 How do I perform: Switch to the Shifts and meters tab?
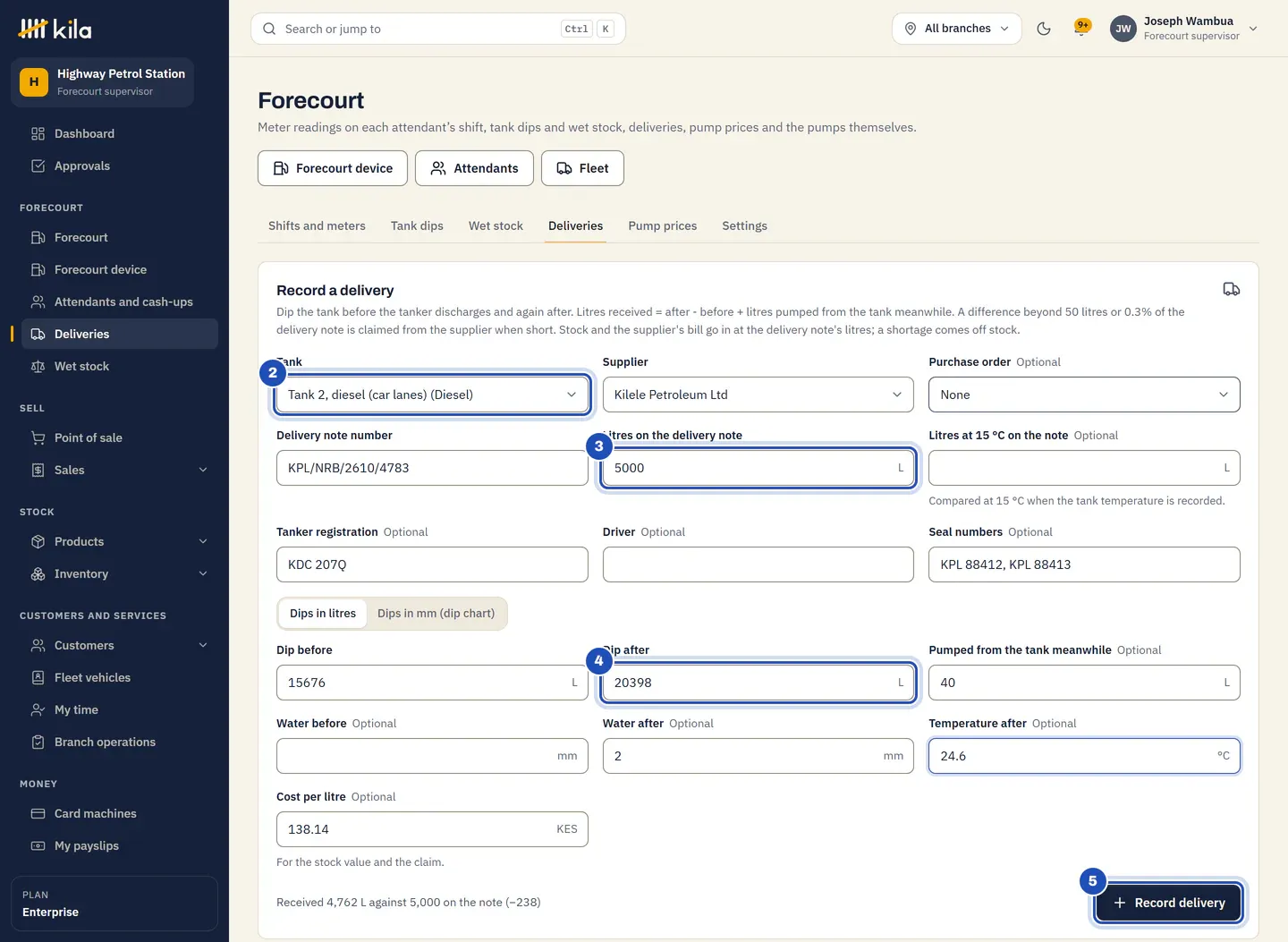coord(317,225)
